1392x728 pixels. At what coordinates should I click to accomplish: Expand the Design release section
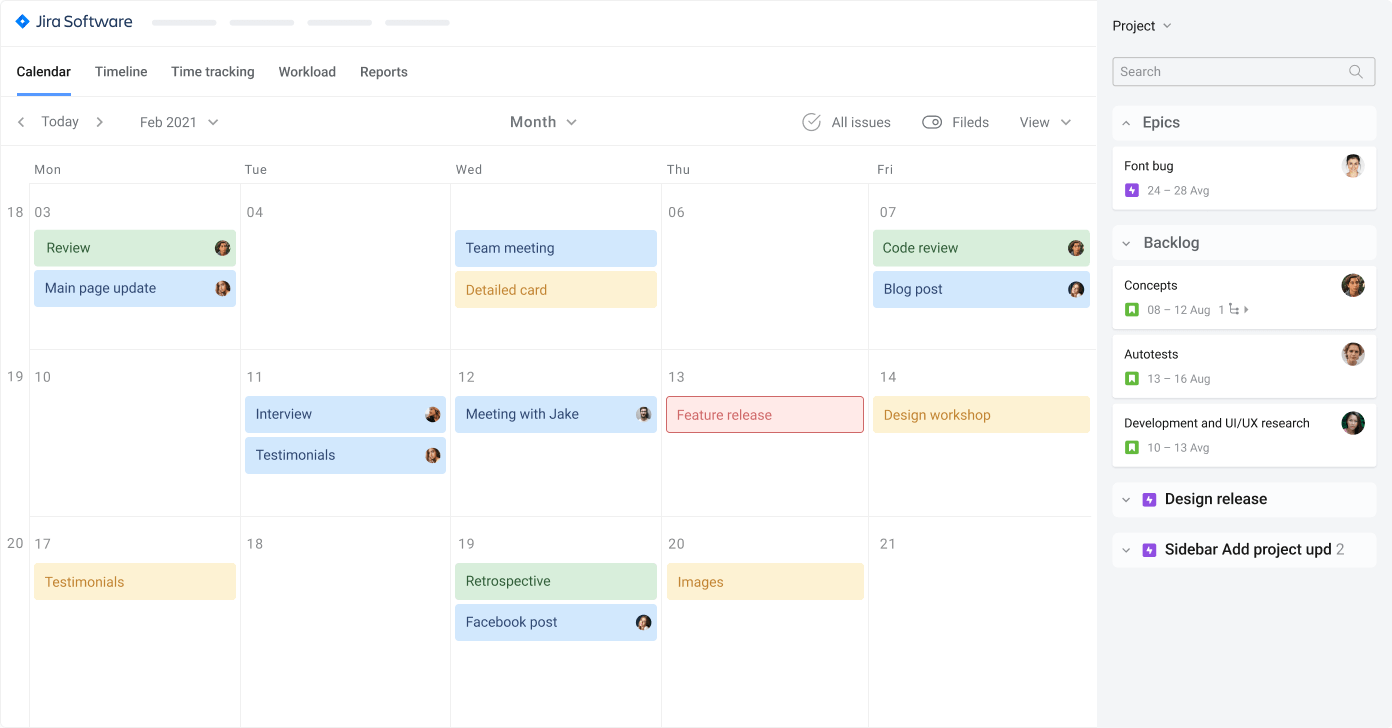coord(1126,499)
